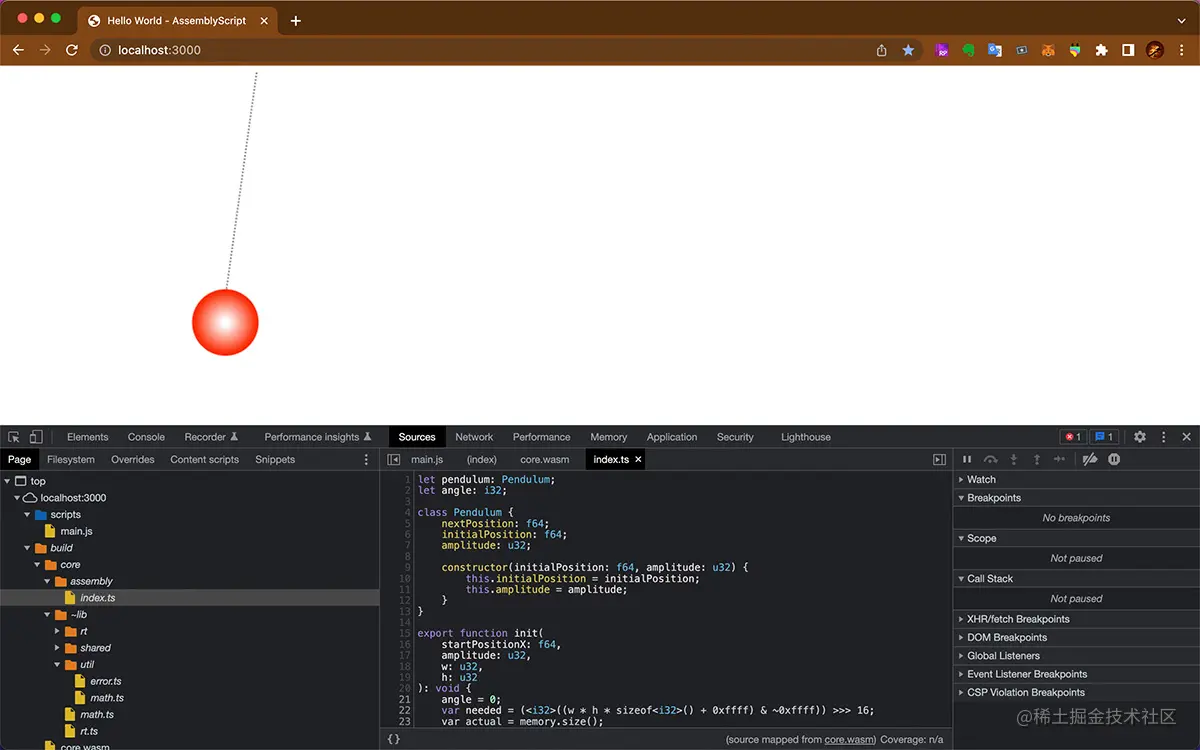Open the red error count badge
The width and height of the screenshot is (1200, 750).
1073,437
